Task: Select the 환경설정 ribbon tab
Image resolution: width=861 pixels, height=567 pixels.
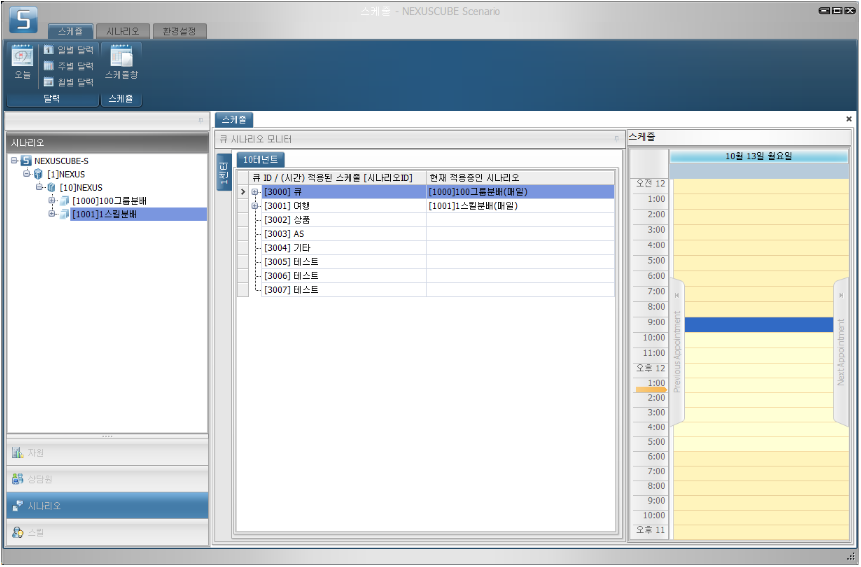Action: [x=180, y=31]
